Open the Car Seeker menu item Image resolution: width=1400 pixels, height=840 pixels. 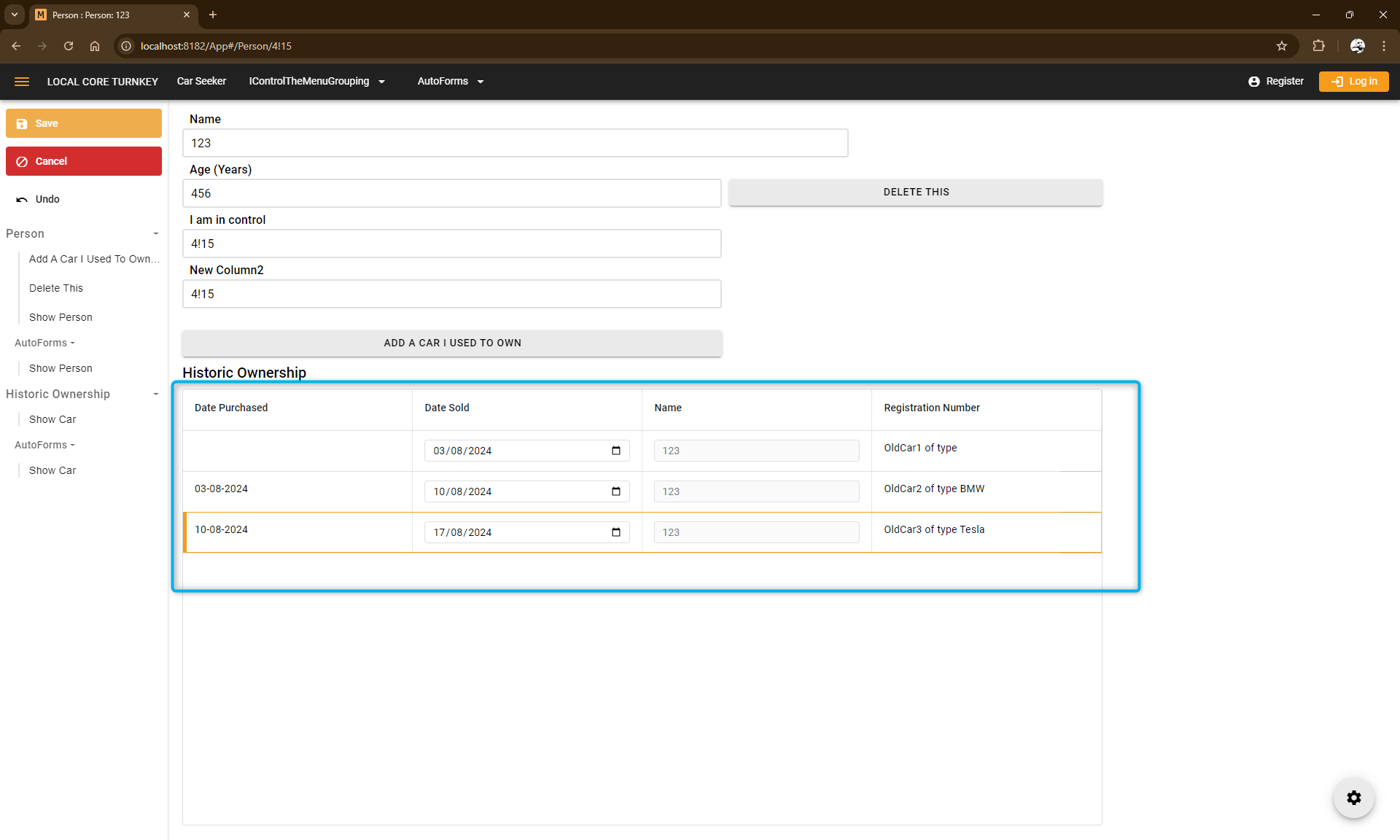[201, 82]
